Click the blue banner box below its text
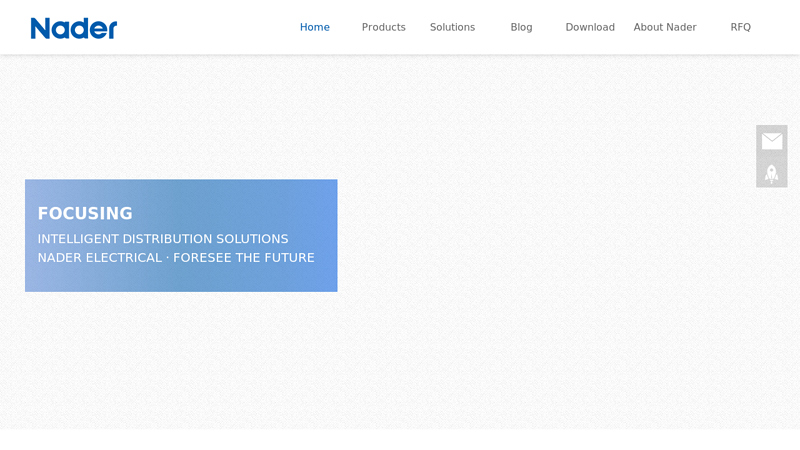This screenshot has height=450, width=800. click(x=180, y=279)
